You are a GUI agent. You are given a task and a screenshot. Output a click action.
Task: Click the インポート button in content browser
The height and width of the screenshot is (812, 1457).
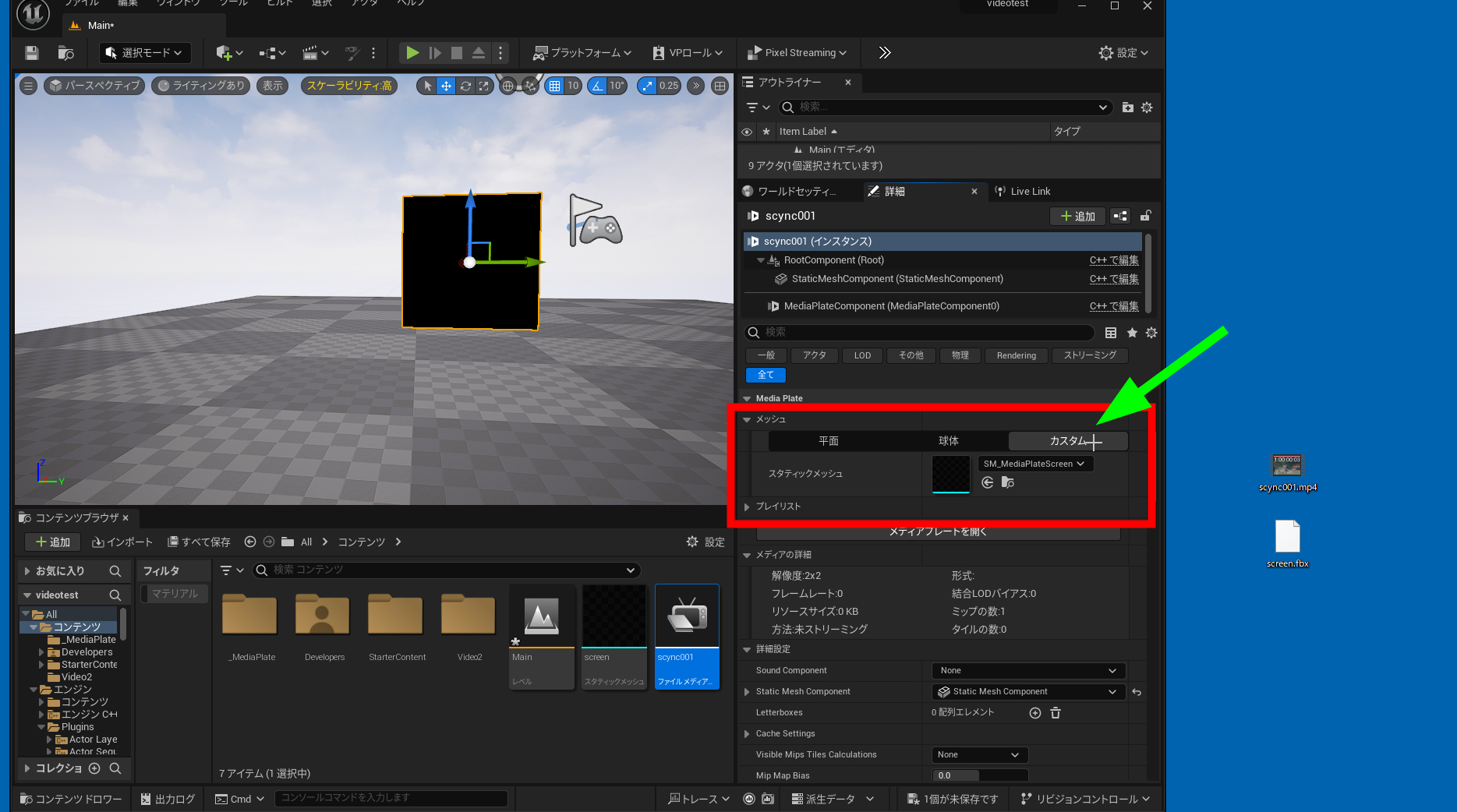point(122,542)
